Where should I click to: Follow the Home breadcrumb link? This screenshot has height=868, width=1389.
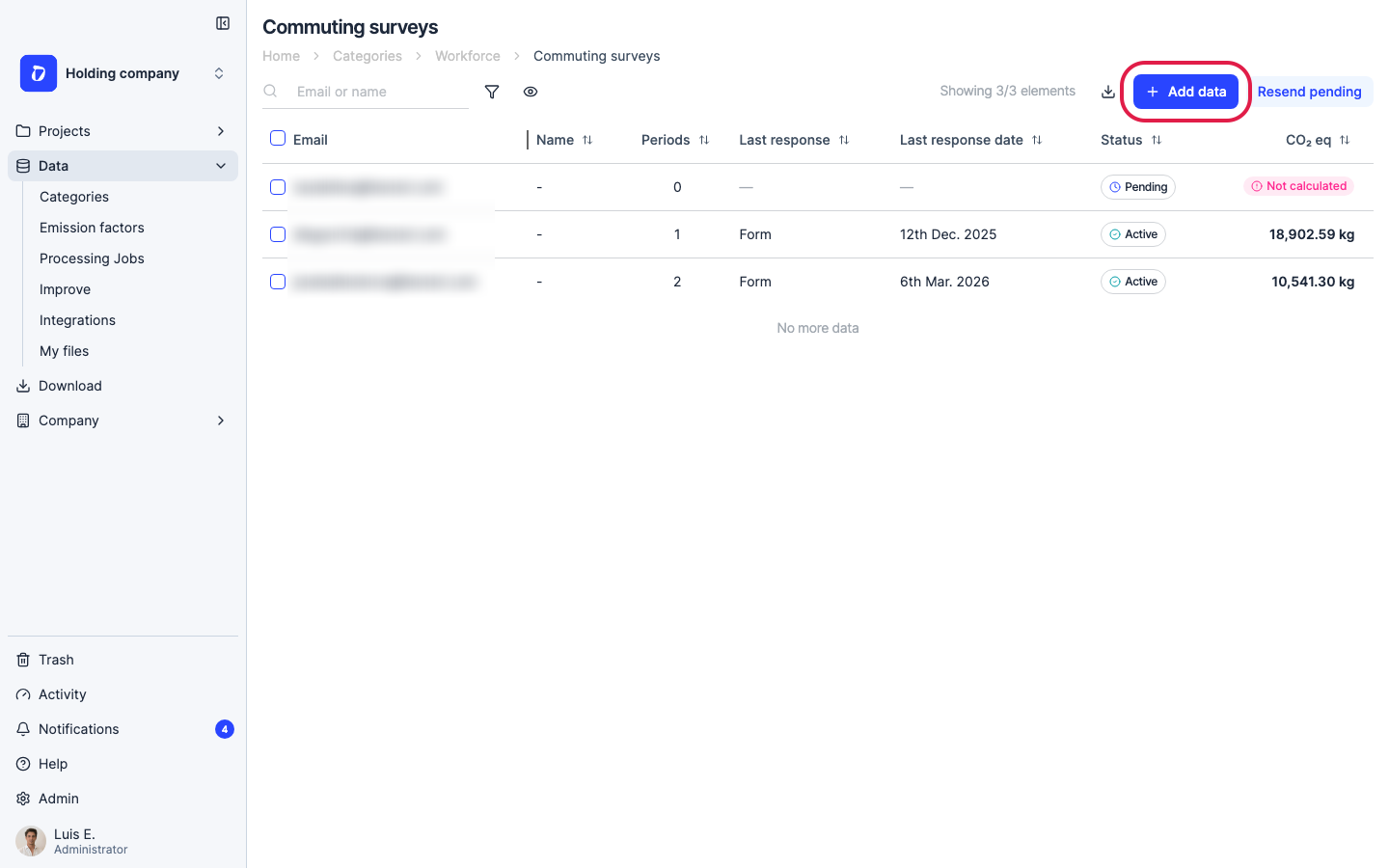[281, 56]
